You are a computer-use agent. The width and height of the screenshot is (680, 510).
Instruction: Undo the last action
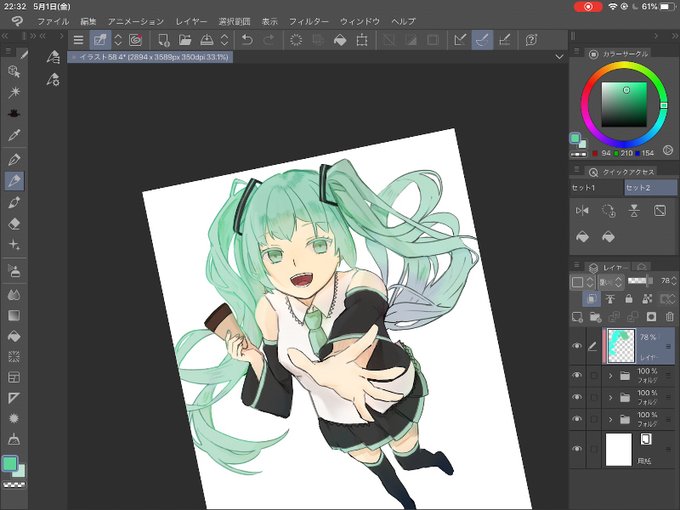pyautogui.click(x=247, y=40)
